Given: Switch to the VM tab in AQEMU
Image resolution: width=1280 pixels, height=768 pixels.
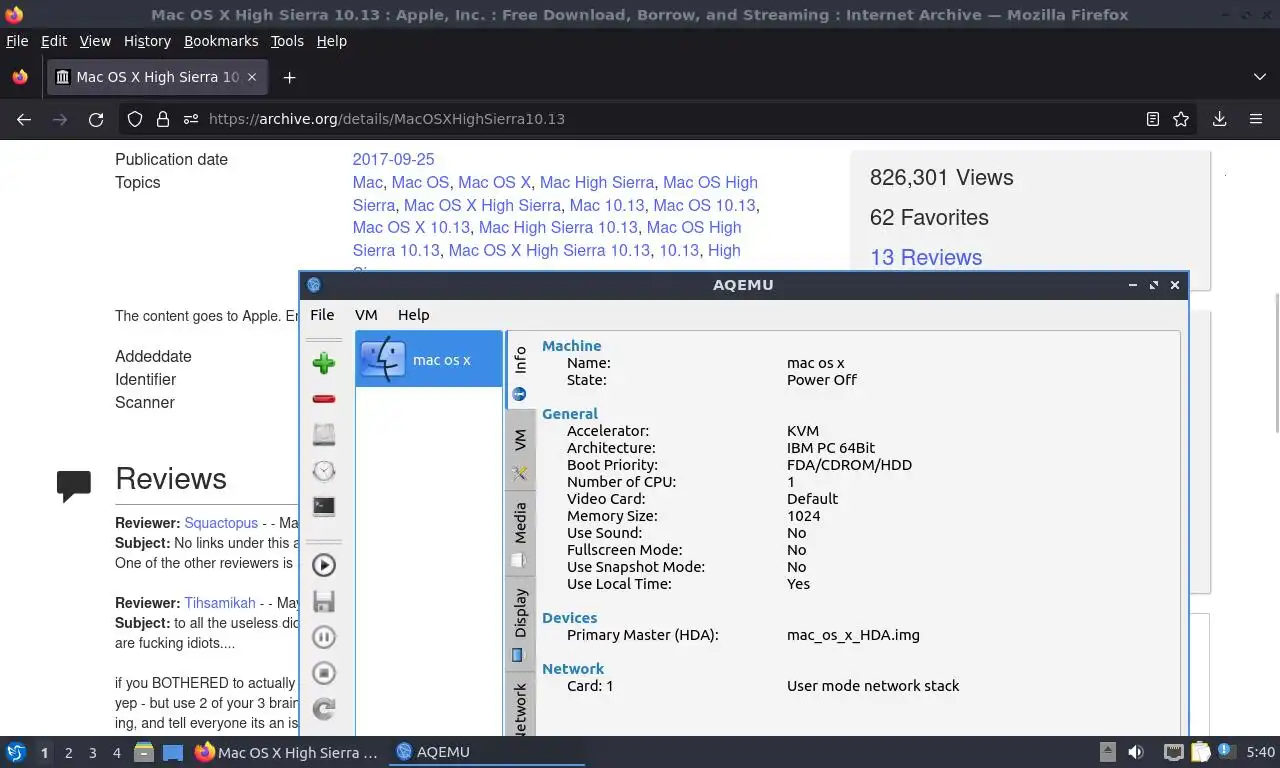Looking at the screenshot, I should [x=520, y=449].
